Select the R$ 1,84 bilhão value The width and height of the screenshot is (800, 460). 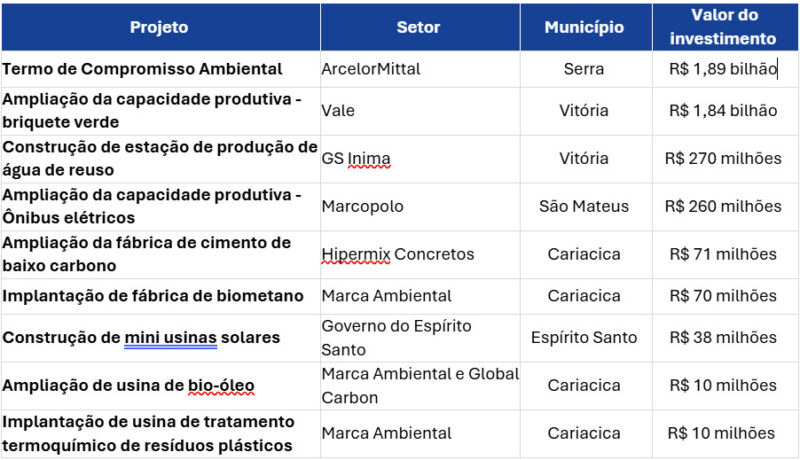pos(722,110)
